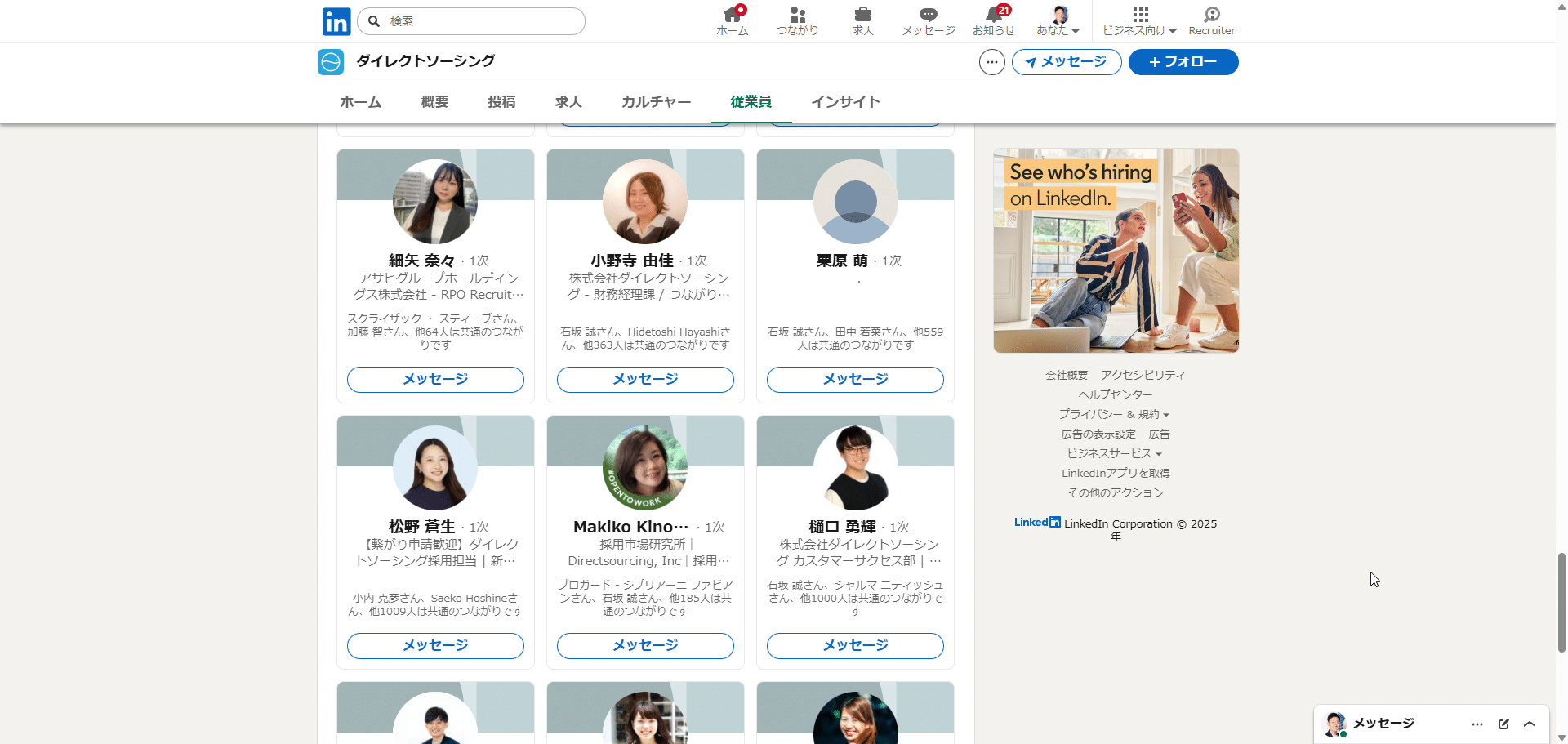Click the name Makiko Kino
The image size is (1568, 744).
tap(630, 527)
